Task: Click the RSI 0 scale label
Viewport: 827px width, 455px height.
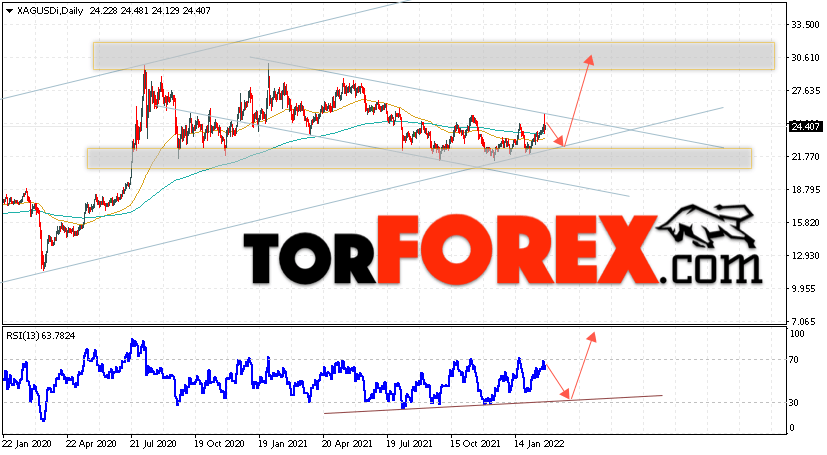Action: 792,428
